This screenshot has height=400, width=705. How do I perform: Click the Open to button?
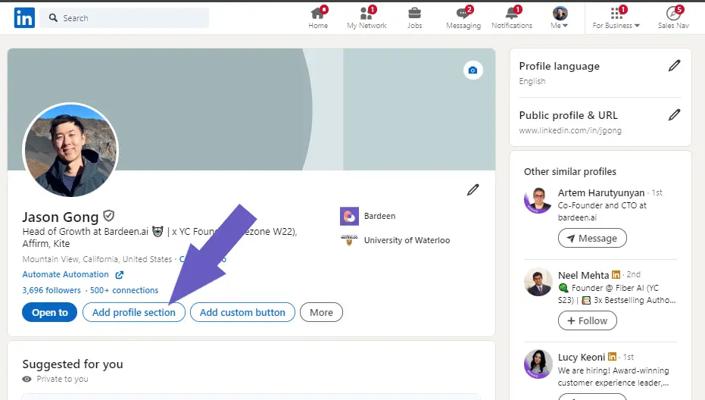click(49, 312)
